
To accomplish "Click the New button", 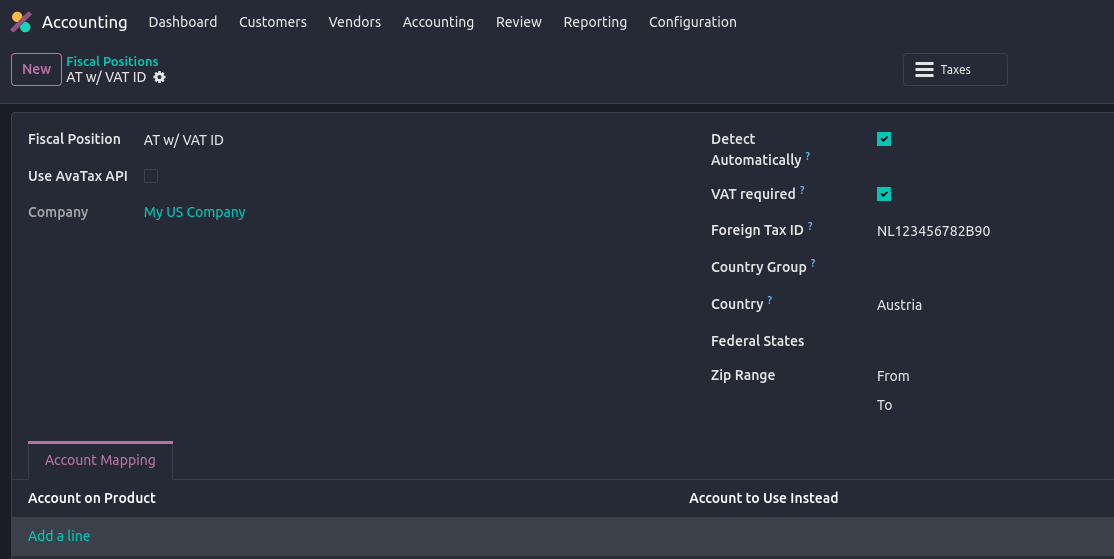I will (36, 69).
